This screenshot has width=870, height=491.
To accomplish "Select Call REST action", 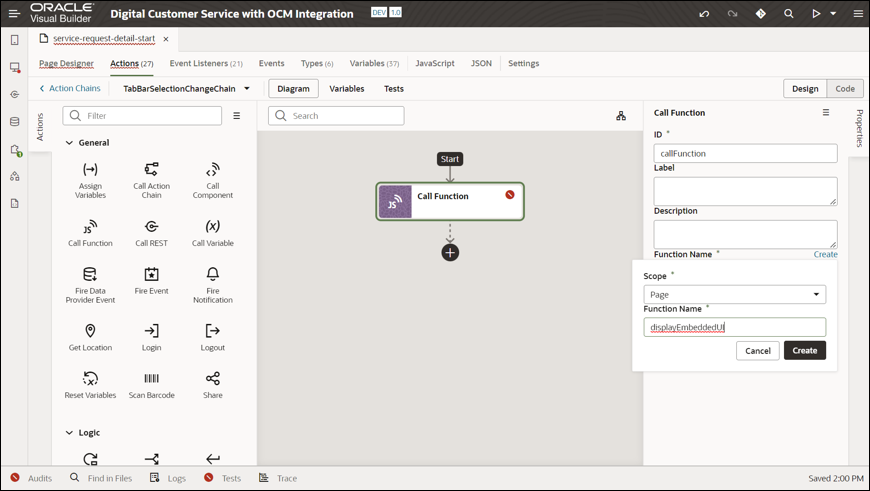I will tap(151, 232).
